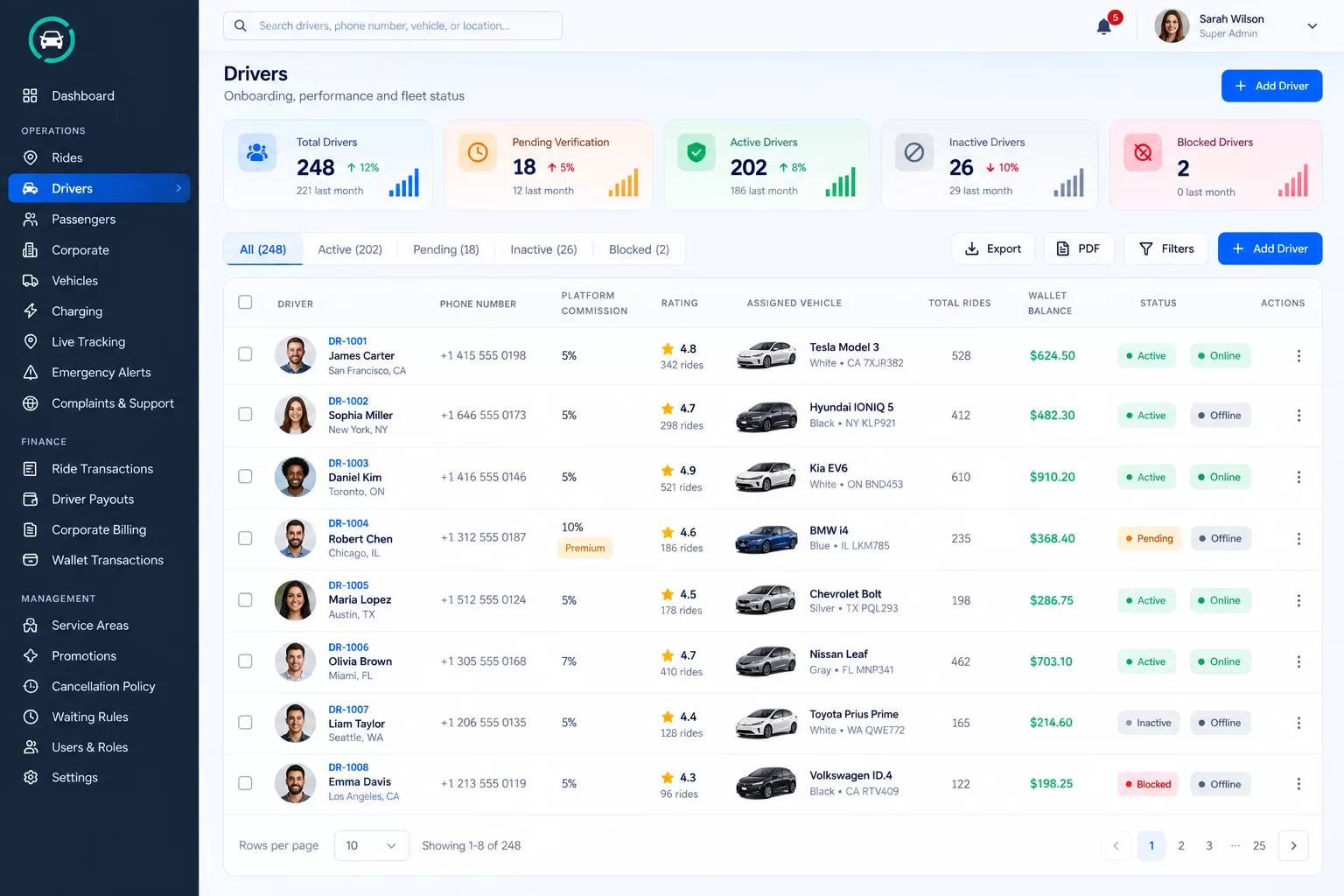
Task: Open the Corporate Billing sidebar item
Action: coord(99,529)
